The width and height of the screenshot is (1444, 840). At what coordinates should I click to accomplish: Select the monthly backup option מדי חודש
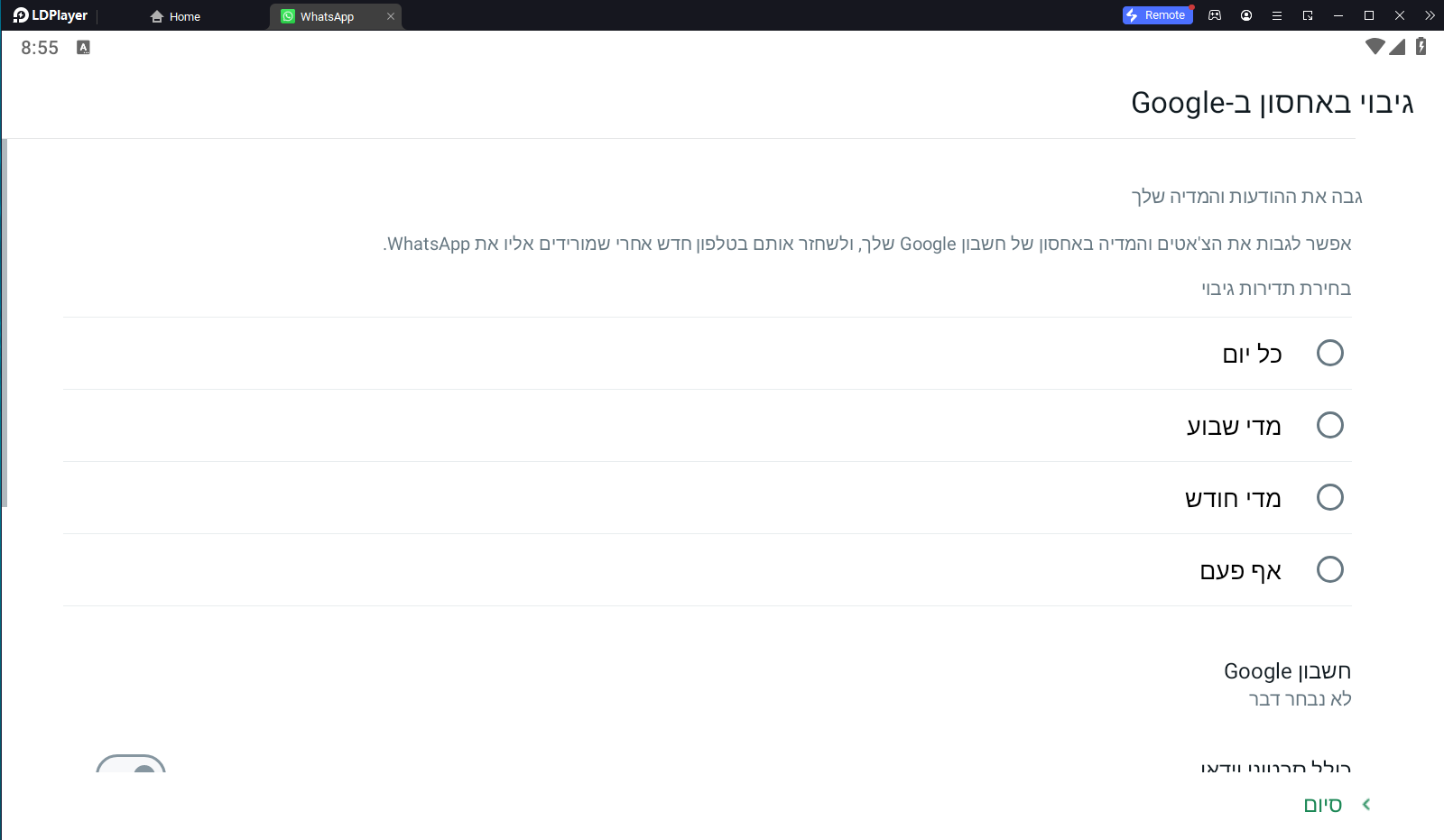click(708, 497)
